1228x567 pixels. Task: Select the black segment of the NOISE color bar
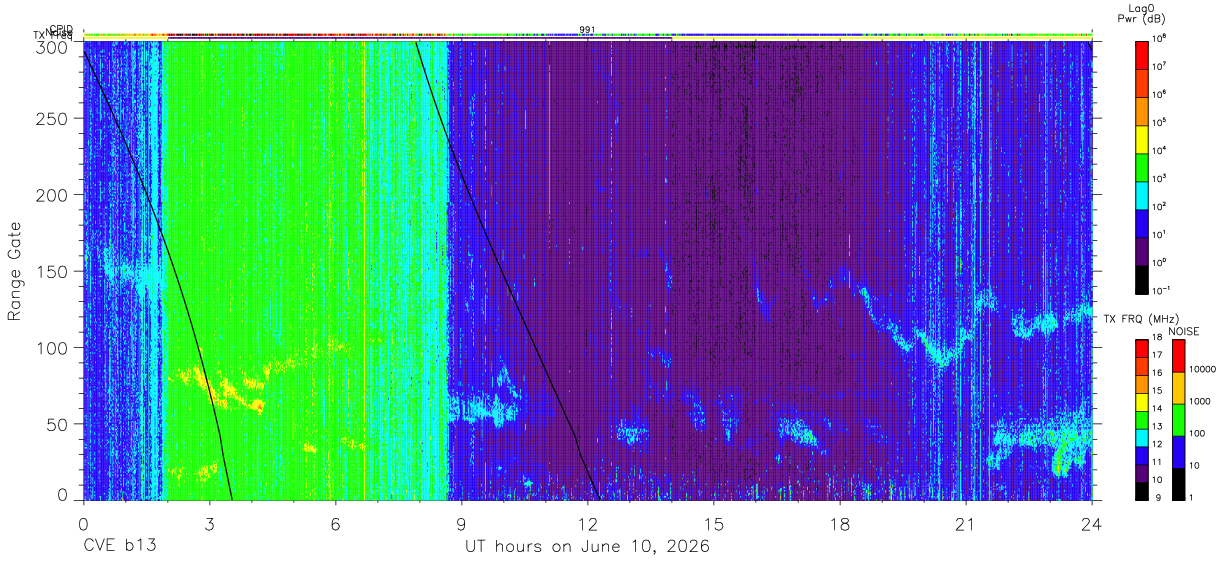point(1177,482)
